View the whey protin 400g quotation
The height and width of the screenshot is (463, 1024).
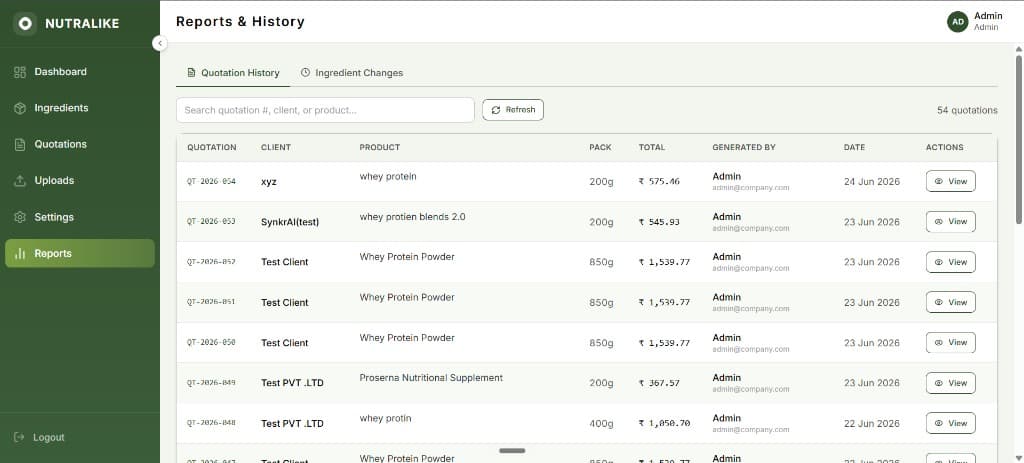coord(950,423)
